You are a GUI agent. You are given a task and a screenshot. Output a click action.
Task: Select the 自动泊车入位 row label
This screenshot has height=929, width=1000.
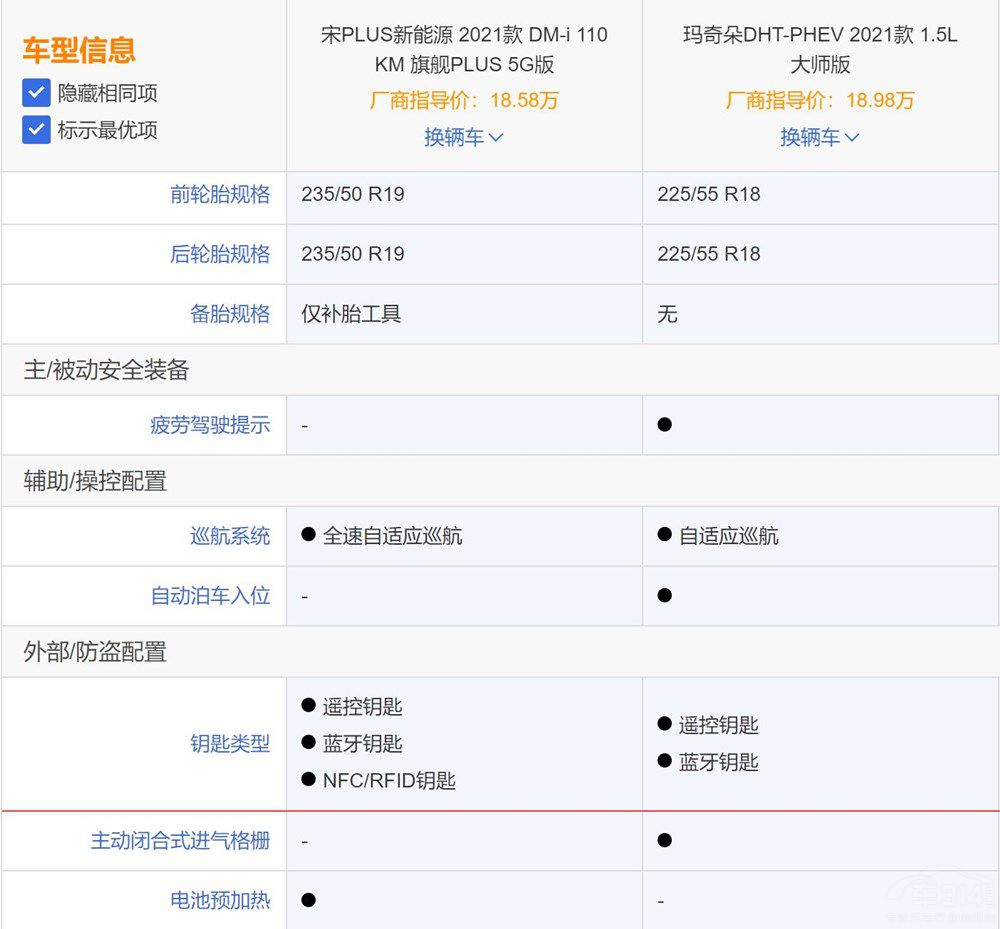coord(211,596)
